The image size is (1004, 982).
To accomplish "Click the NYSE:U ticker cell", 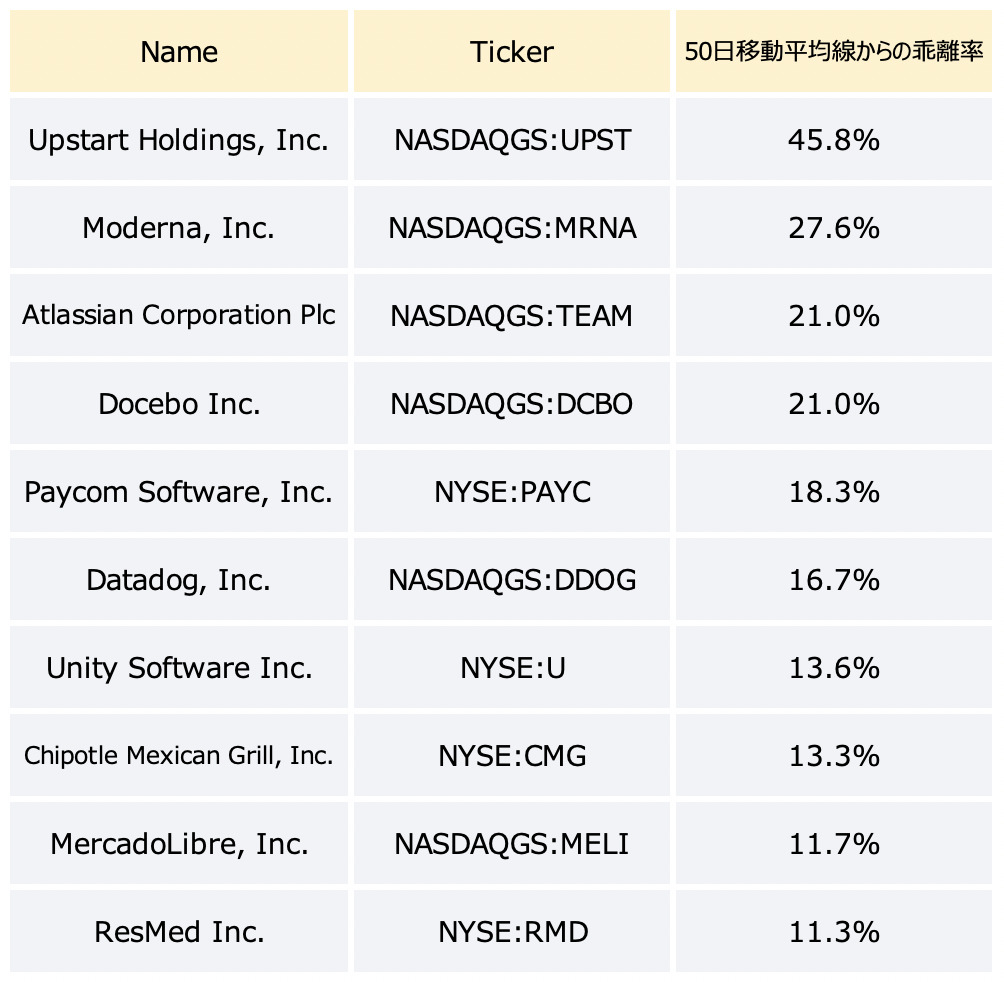I will (x=512, y=667).
